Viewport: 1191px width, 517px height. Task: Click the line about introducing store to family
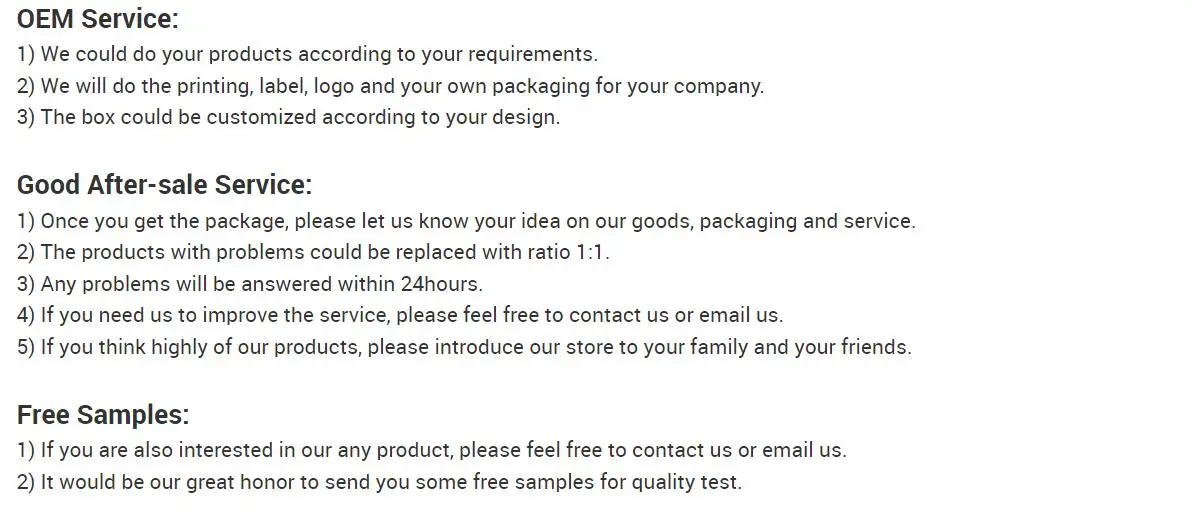click(464, 347)
